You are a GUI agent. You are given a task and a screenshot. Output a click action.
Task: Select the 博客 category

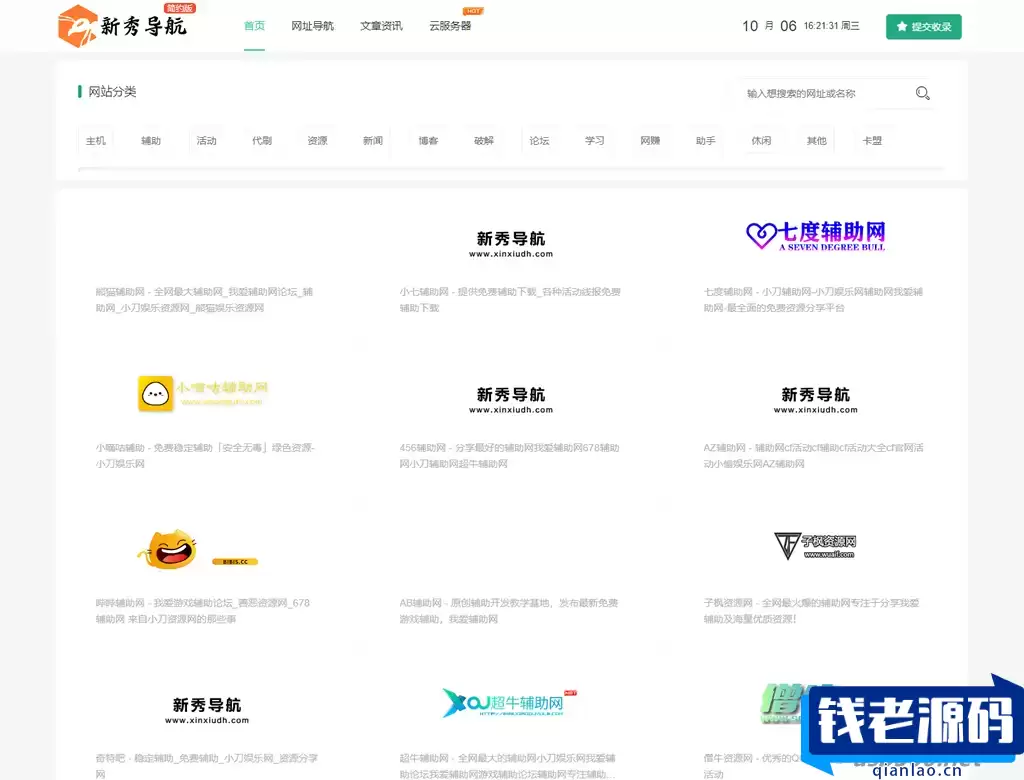coord(428,140)
